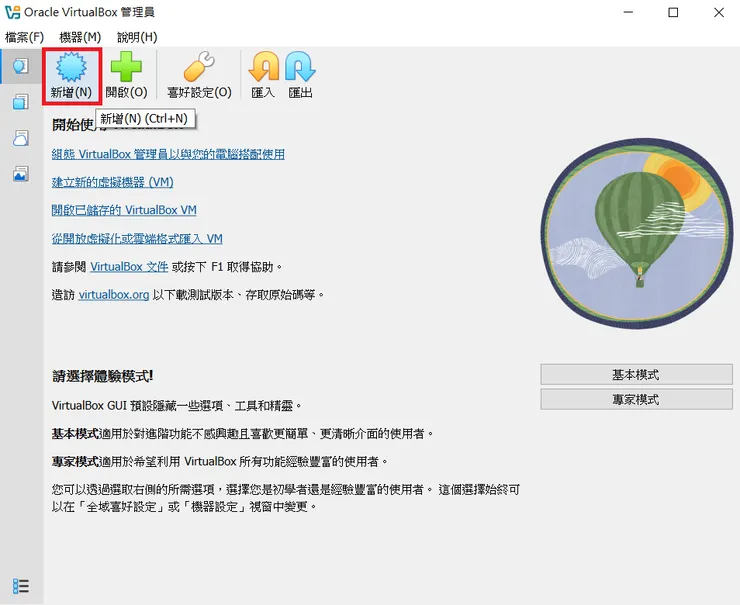Open the 檔案(F) menu
Image resolution: width=740 pixels, height=605 pixels.
(24, 37)
